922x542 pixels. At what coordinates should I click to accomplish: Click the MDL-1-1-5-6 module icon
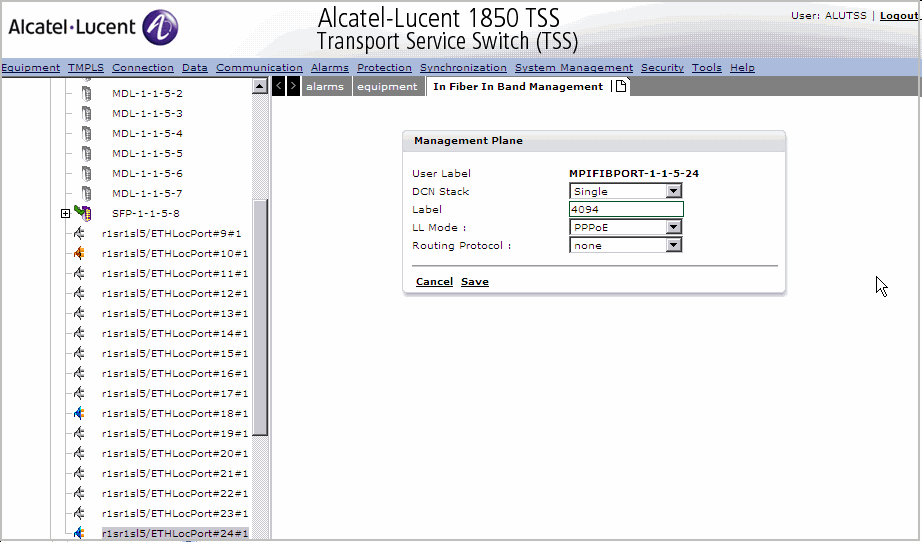pyautogui.click(x=86, y=173)
